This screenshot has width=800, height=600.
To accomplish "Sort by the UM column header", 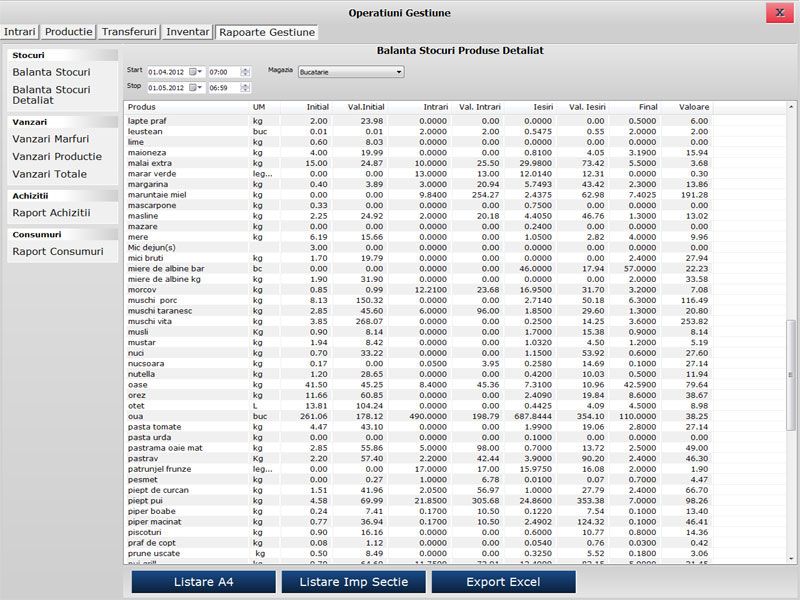I will pyautogui.click(x=263, y=107).
